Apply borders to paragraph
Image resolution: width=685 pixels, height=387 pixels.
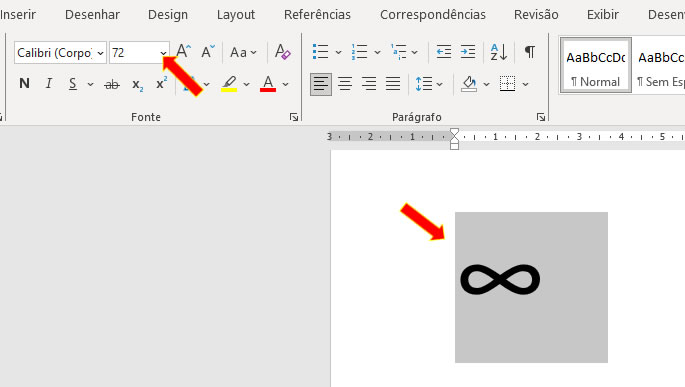tap(507, 83)
